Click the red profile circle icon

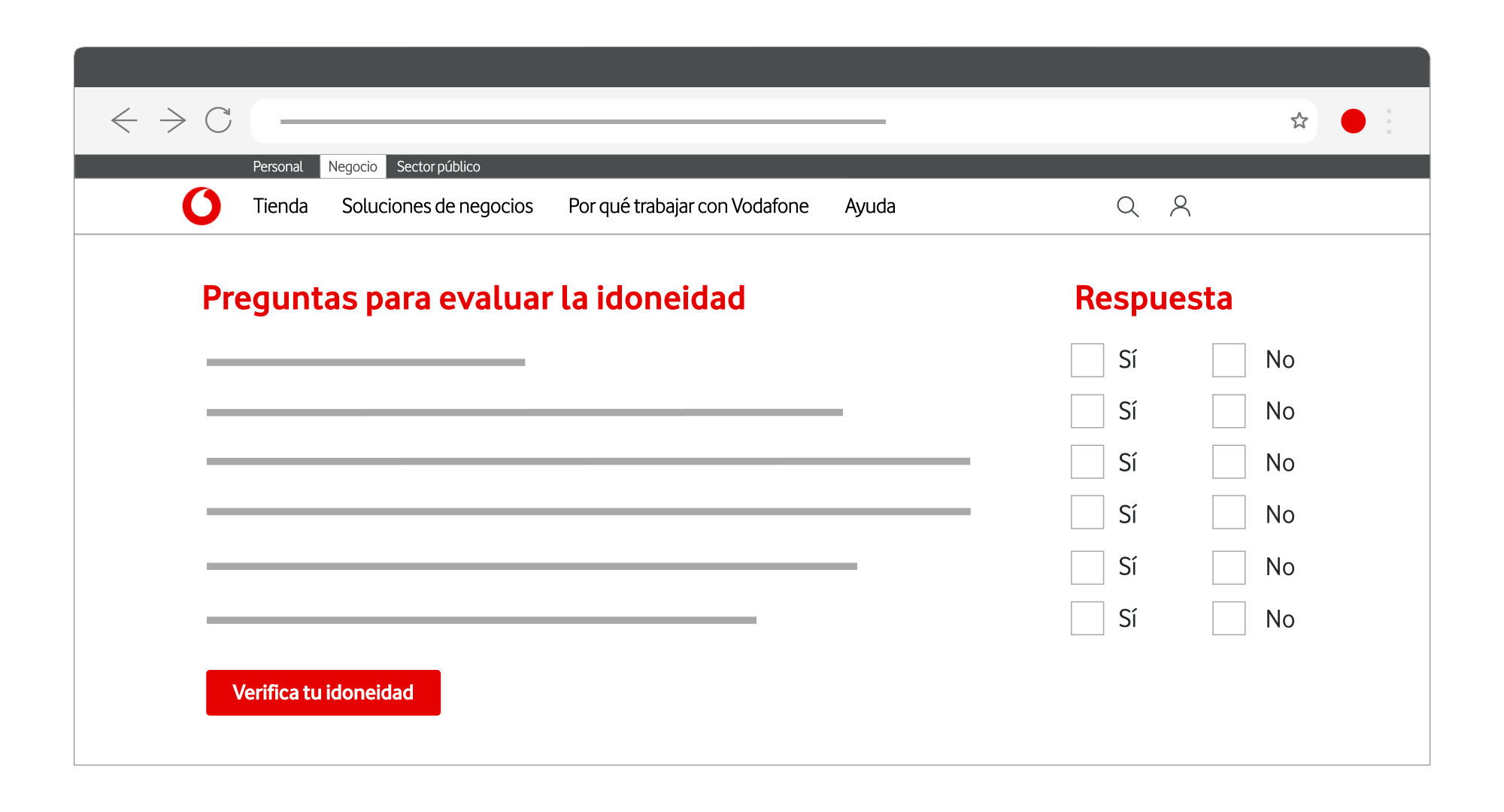coord(1353,121)
